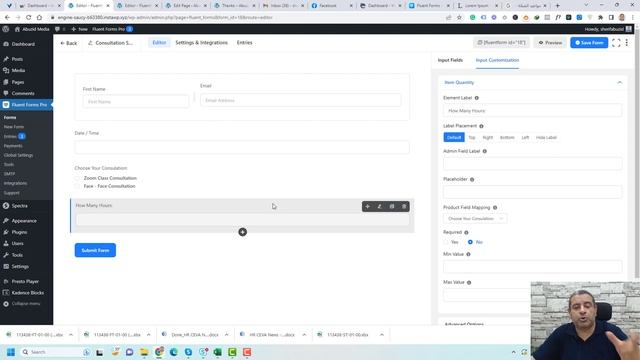This screenshot has width=640, height=360.
Task: Open the first download item's chevron menu
Action: (x=71, y=335)
